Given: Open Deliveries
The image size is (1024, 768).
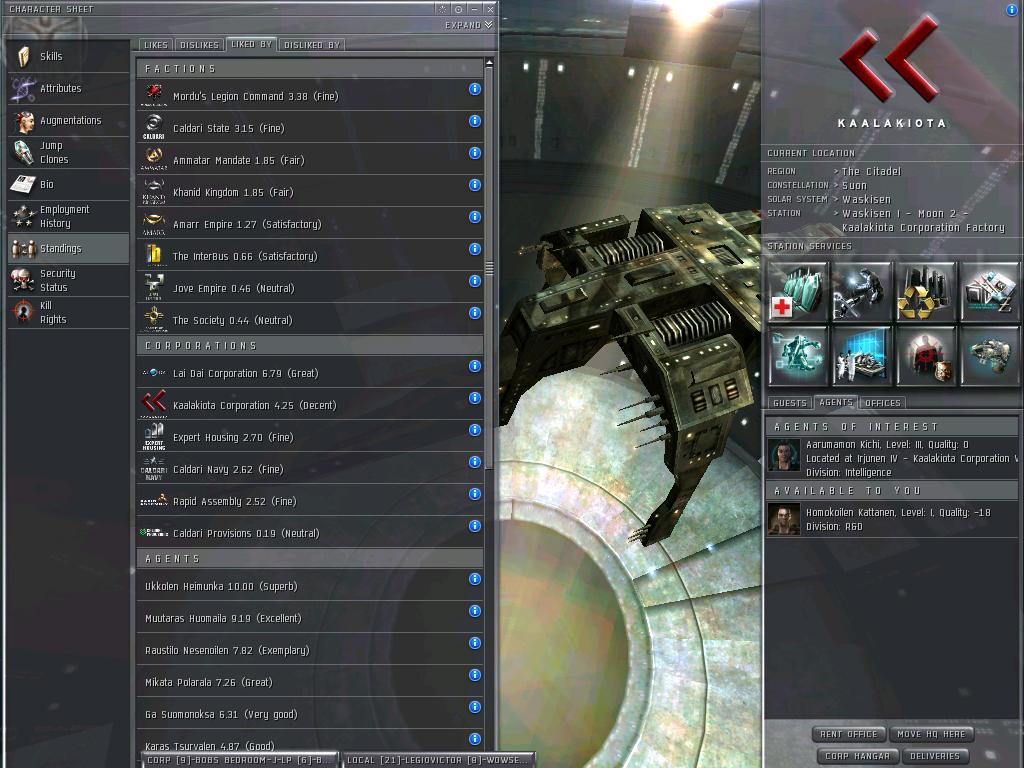Looking at the screenshot, I should point(935,756).
